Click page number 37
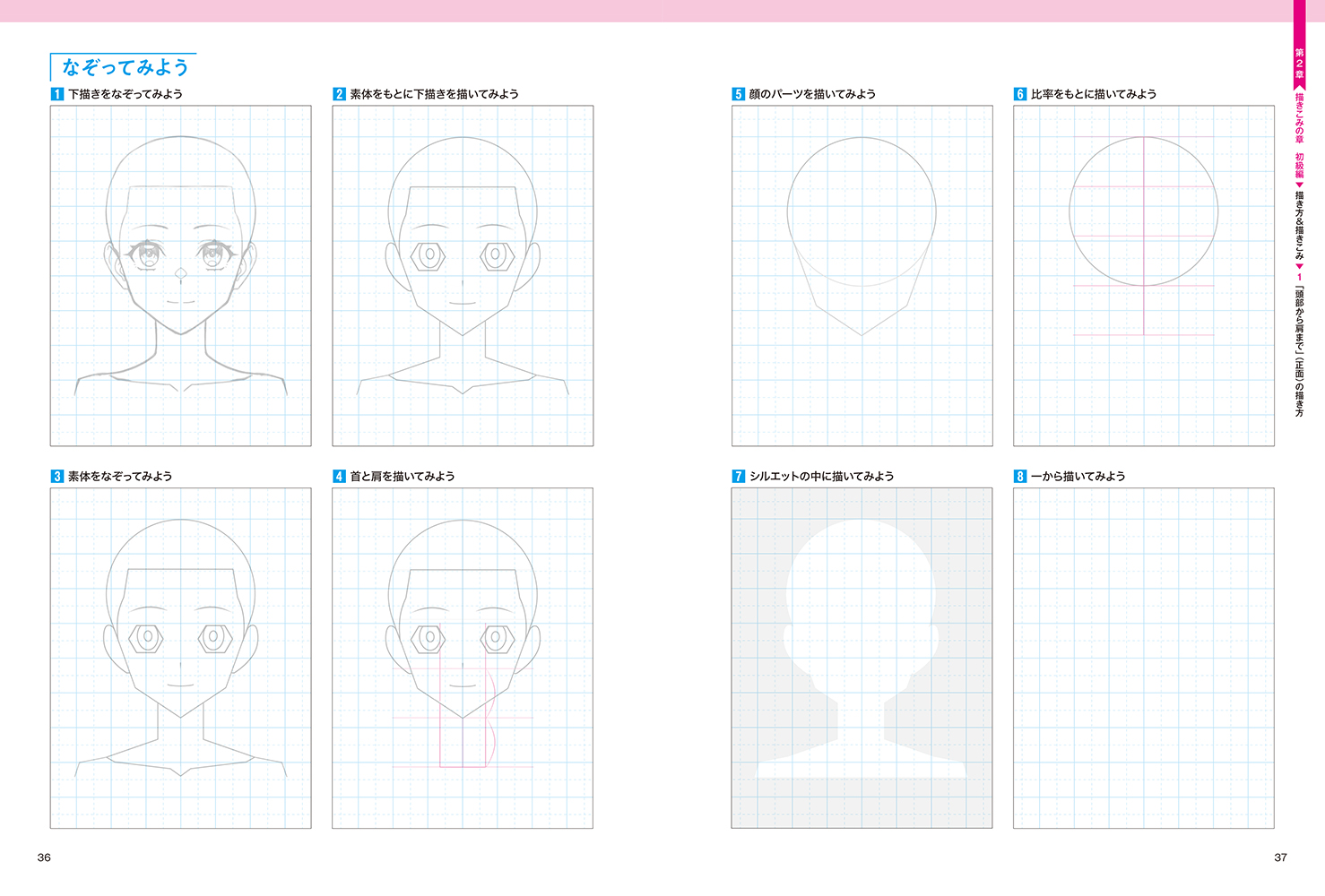Image resolution: width=1325 pixels, height=896 pixels. (1280, 857)
